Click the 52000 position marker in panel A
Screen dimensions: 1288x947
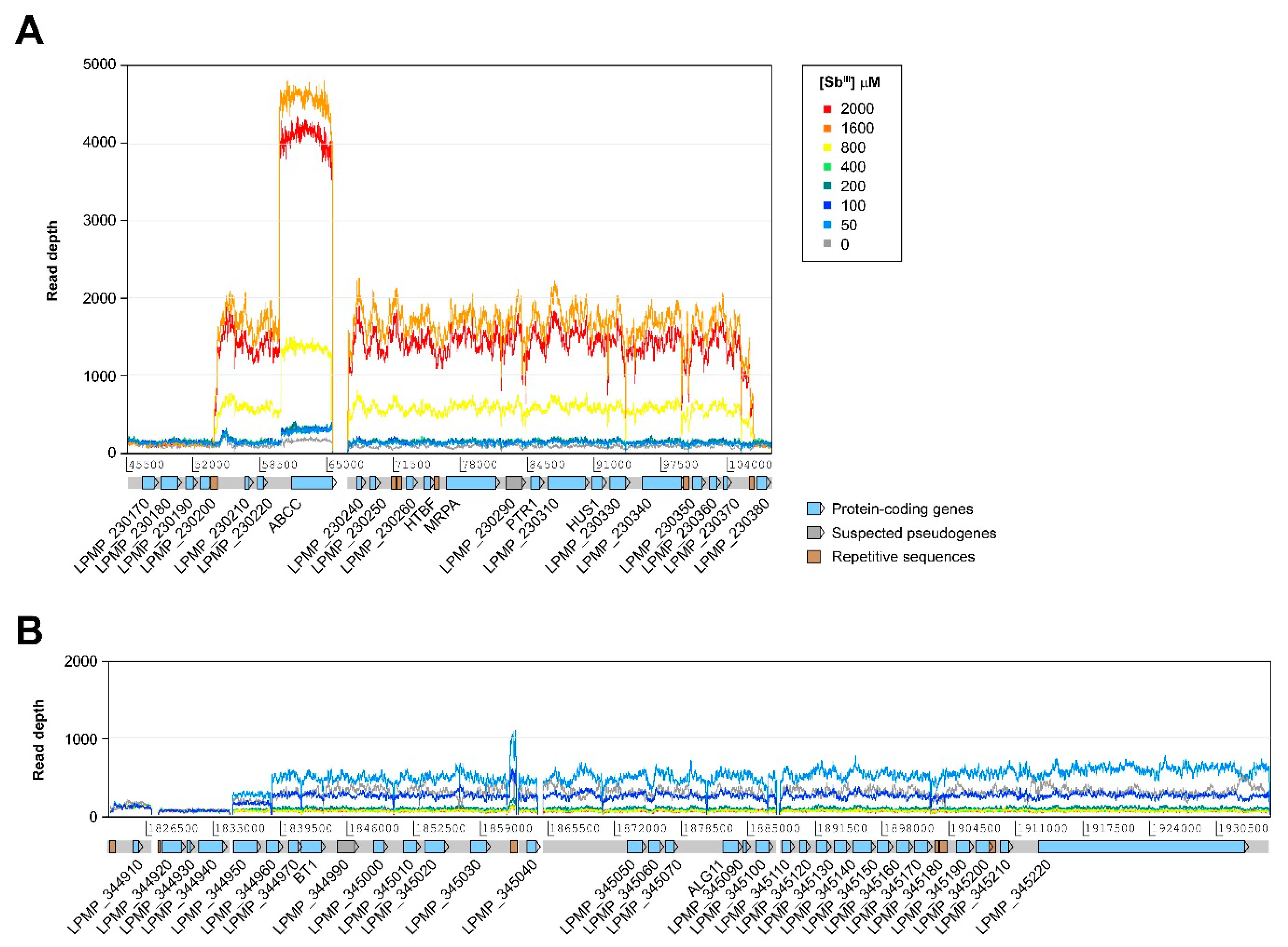211,464
